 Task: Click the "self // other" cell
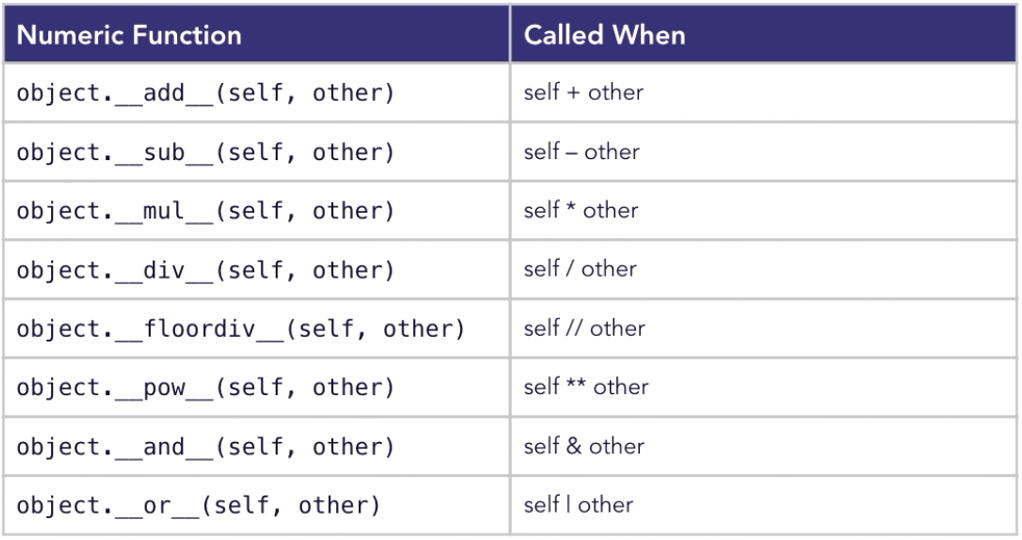584,329
